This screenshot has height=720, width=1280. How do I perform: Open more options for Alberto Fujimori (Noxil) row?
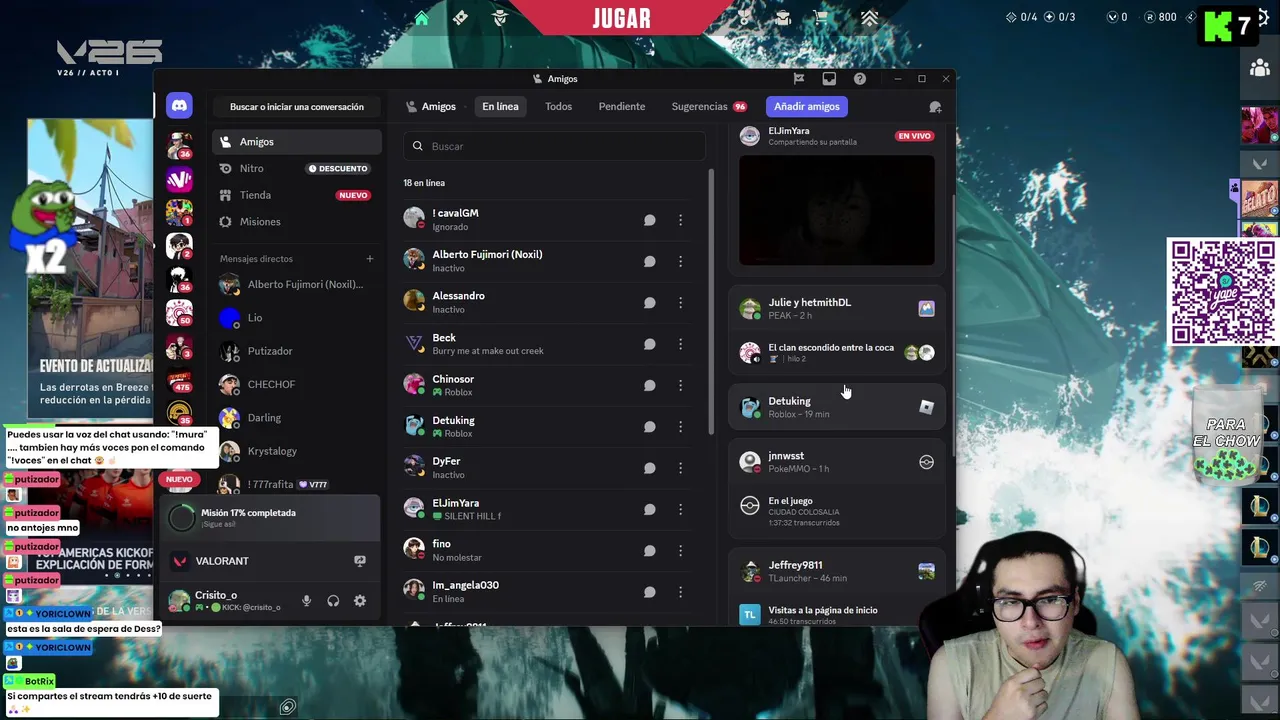click(681, 261)
